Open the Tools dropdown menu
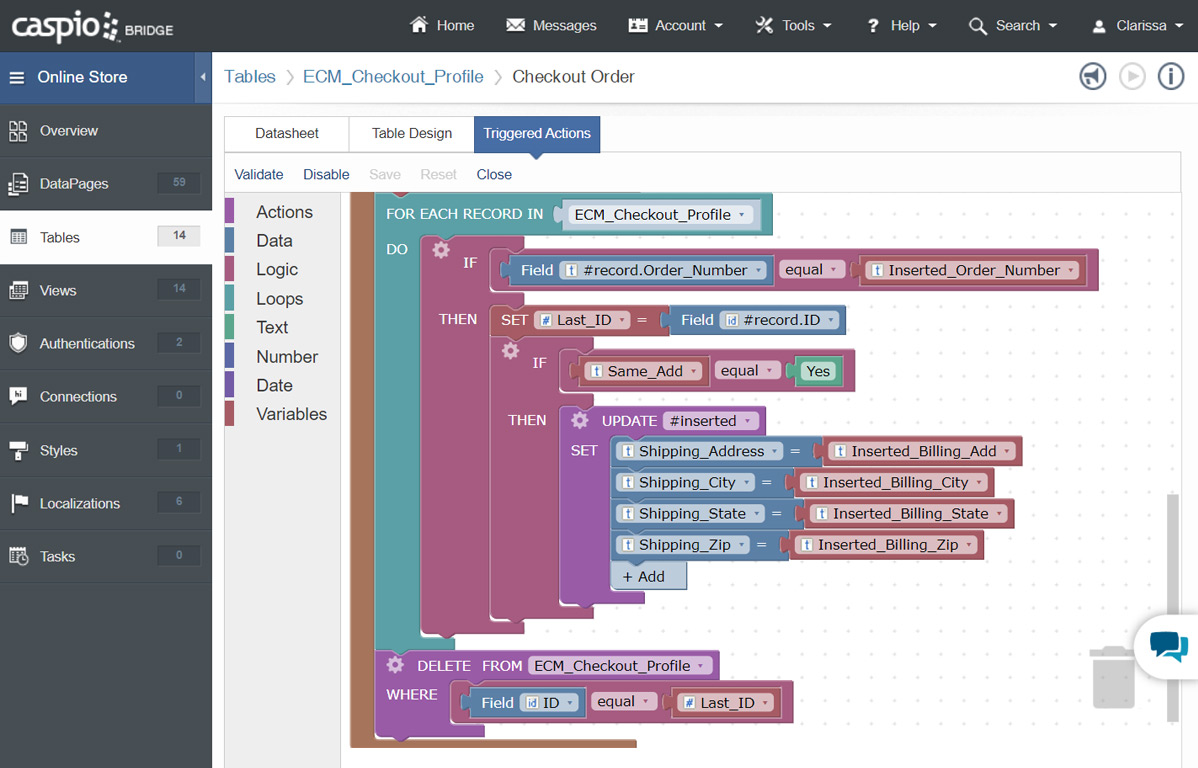Screen dimensions: 1198x768 (793, 25)
